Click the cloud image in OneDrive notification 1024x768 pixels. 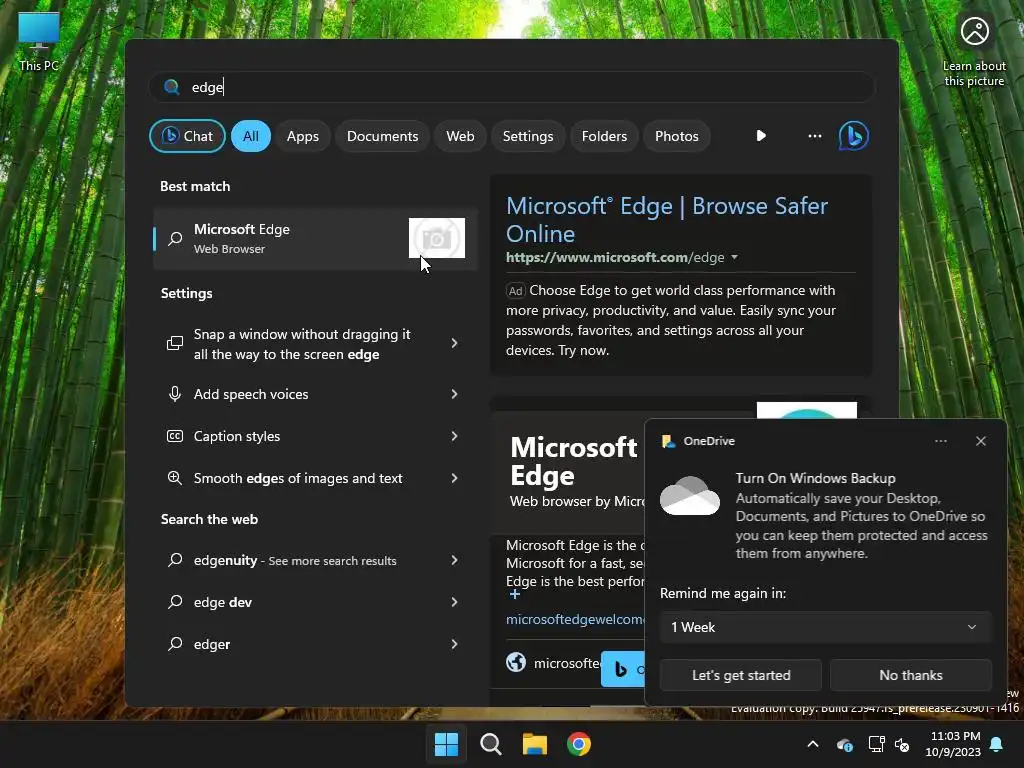(690, 496)
